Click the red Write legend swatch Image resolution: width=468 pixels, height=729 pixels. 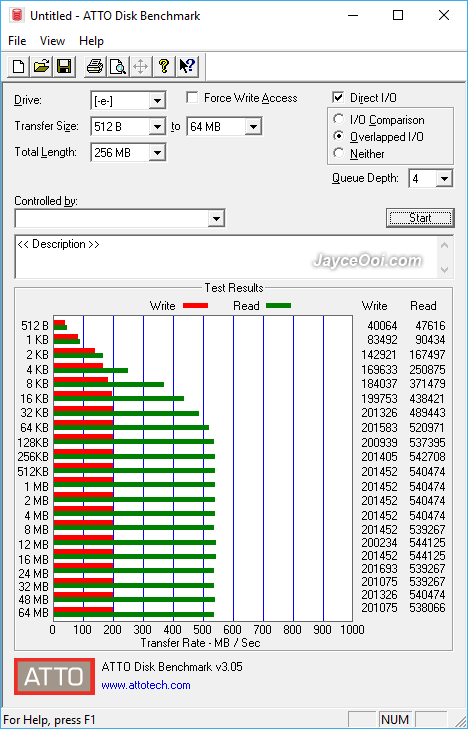pyautogui.click(x=195, y=306)
